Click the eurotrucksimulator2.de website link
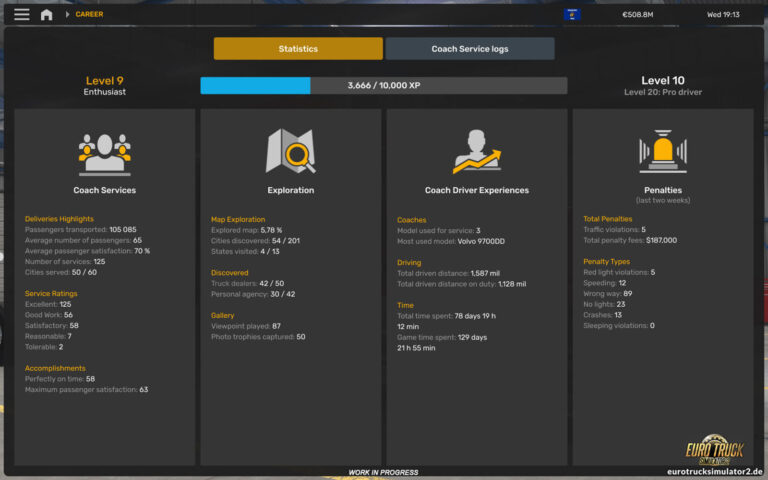Screen dimensions: 768x480 coord(714,472)
